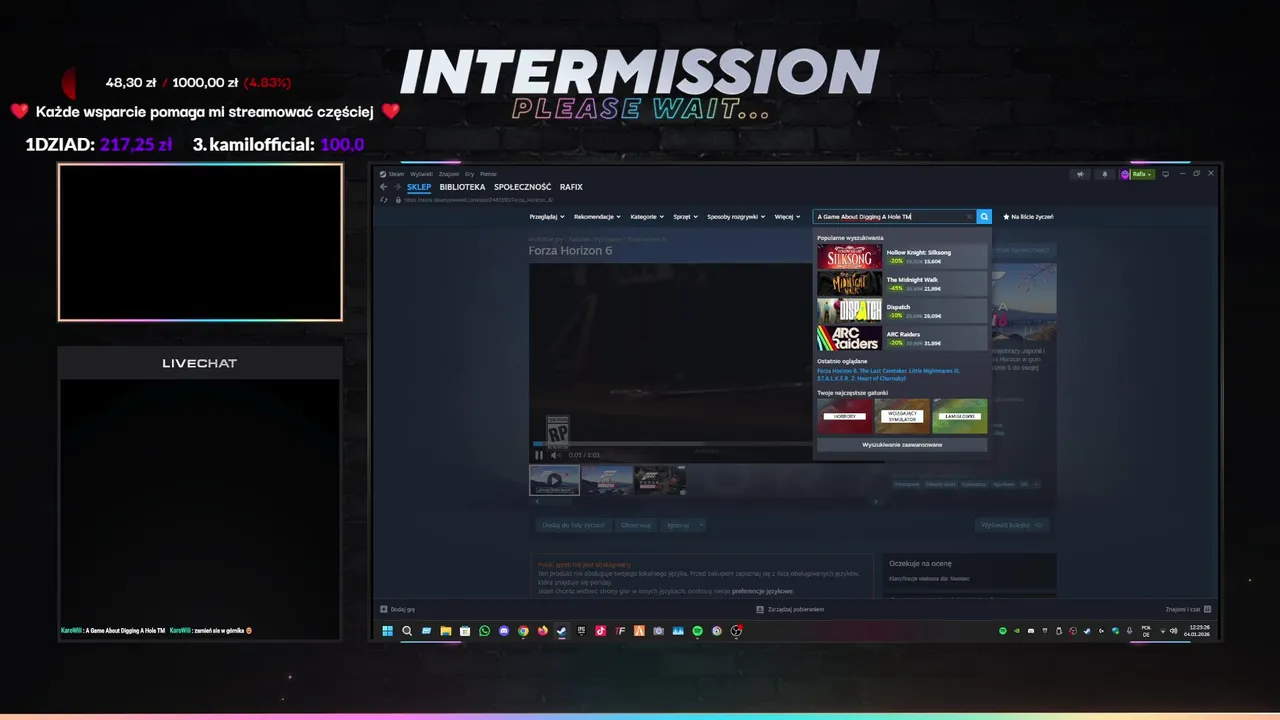Open the WCIĄGAJĄCY SYMULATOR genre tile
Screen dimensions: 1280x720
click(x=902, y=416)
